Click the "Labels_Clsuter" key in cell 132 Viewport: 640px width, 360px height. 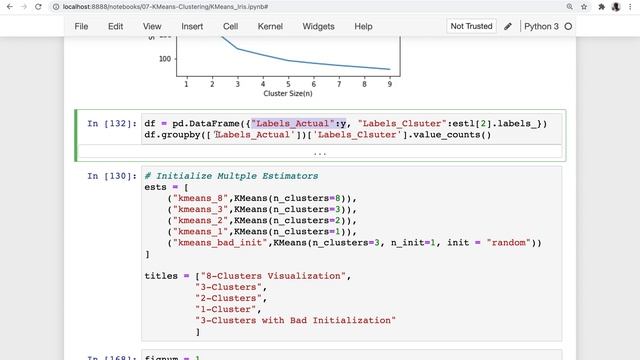pos(402,124)
